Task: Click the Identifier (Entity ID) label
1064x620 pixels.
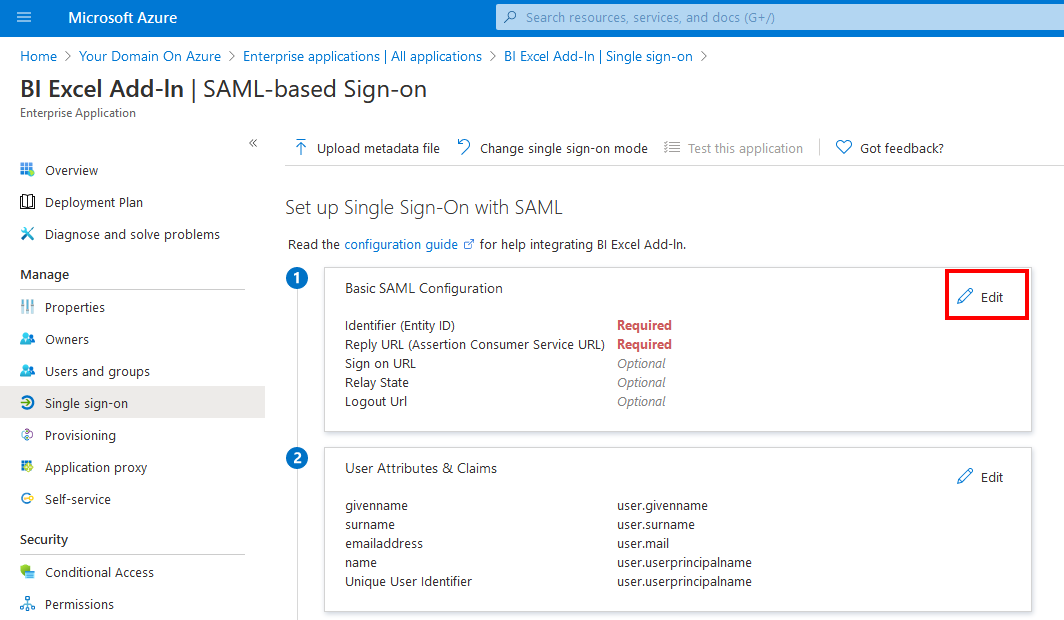Action: [400, 326]
